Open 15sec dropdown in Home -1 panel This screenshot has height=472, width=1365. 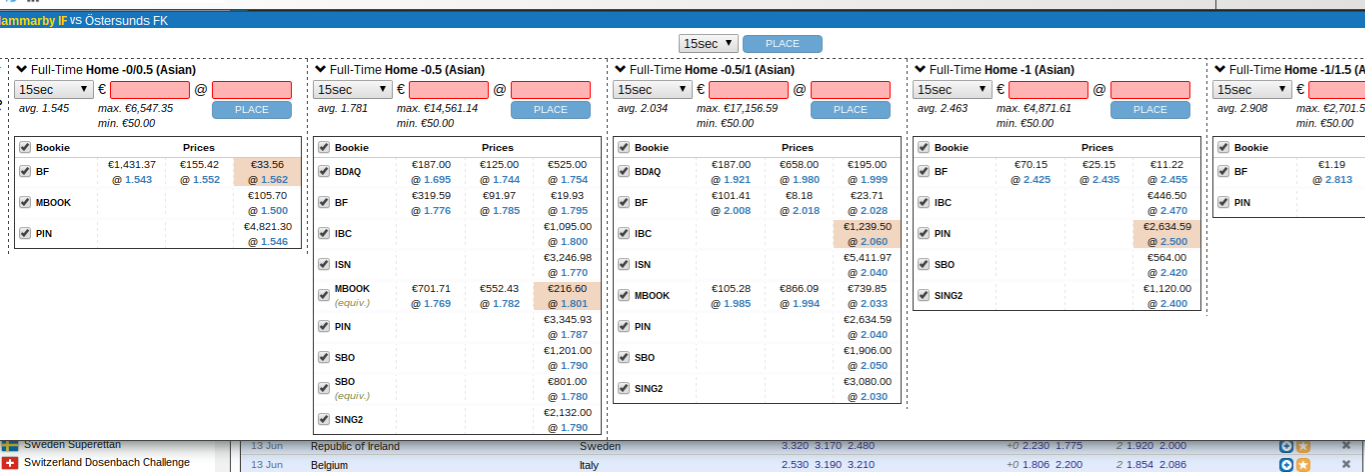pos(953,89)
